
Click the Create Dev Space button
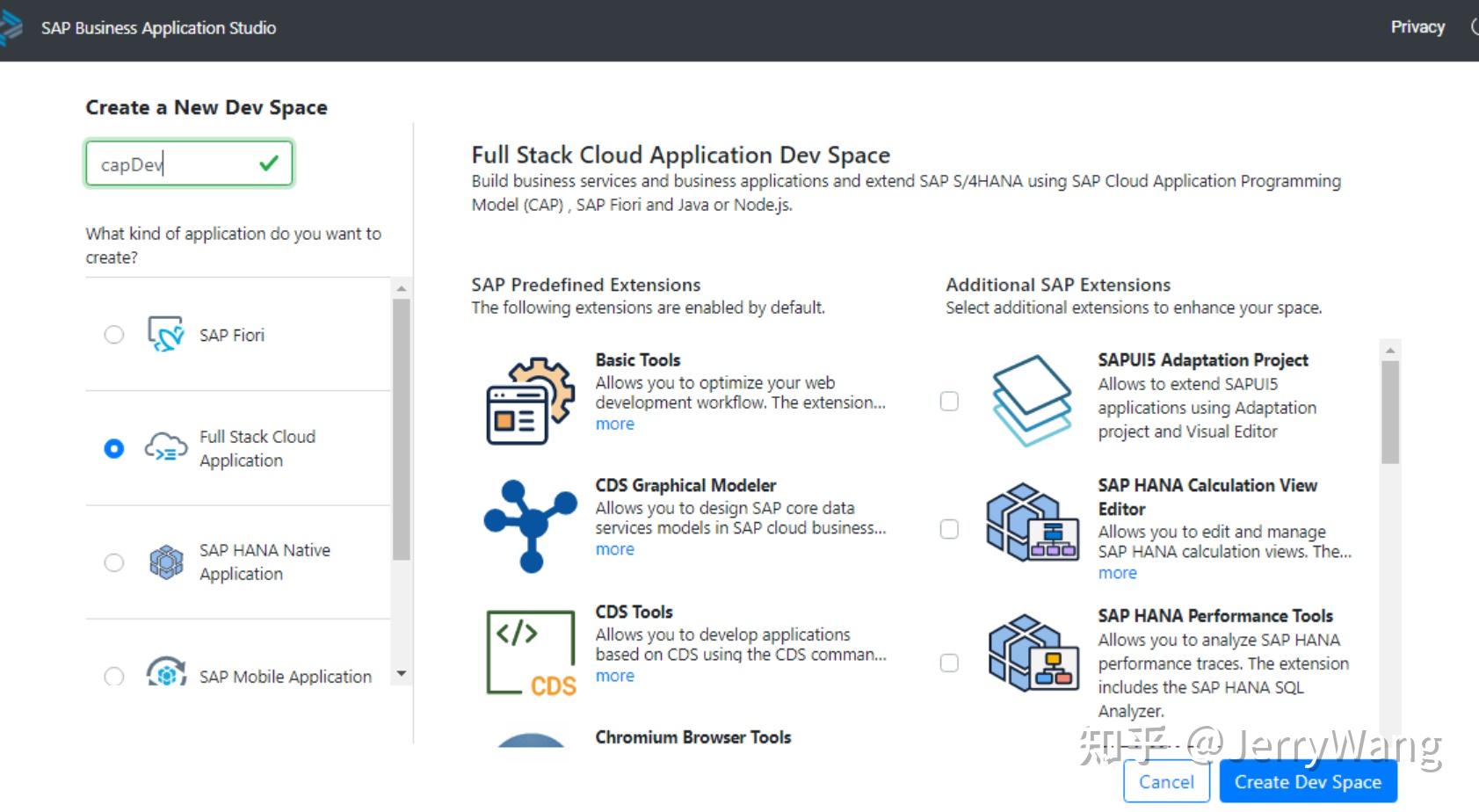coord(1308,780)
